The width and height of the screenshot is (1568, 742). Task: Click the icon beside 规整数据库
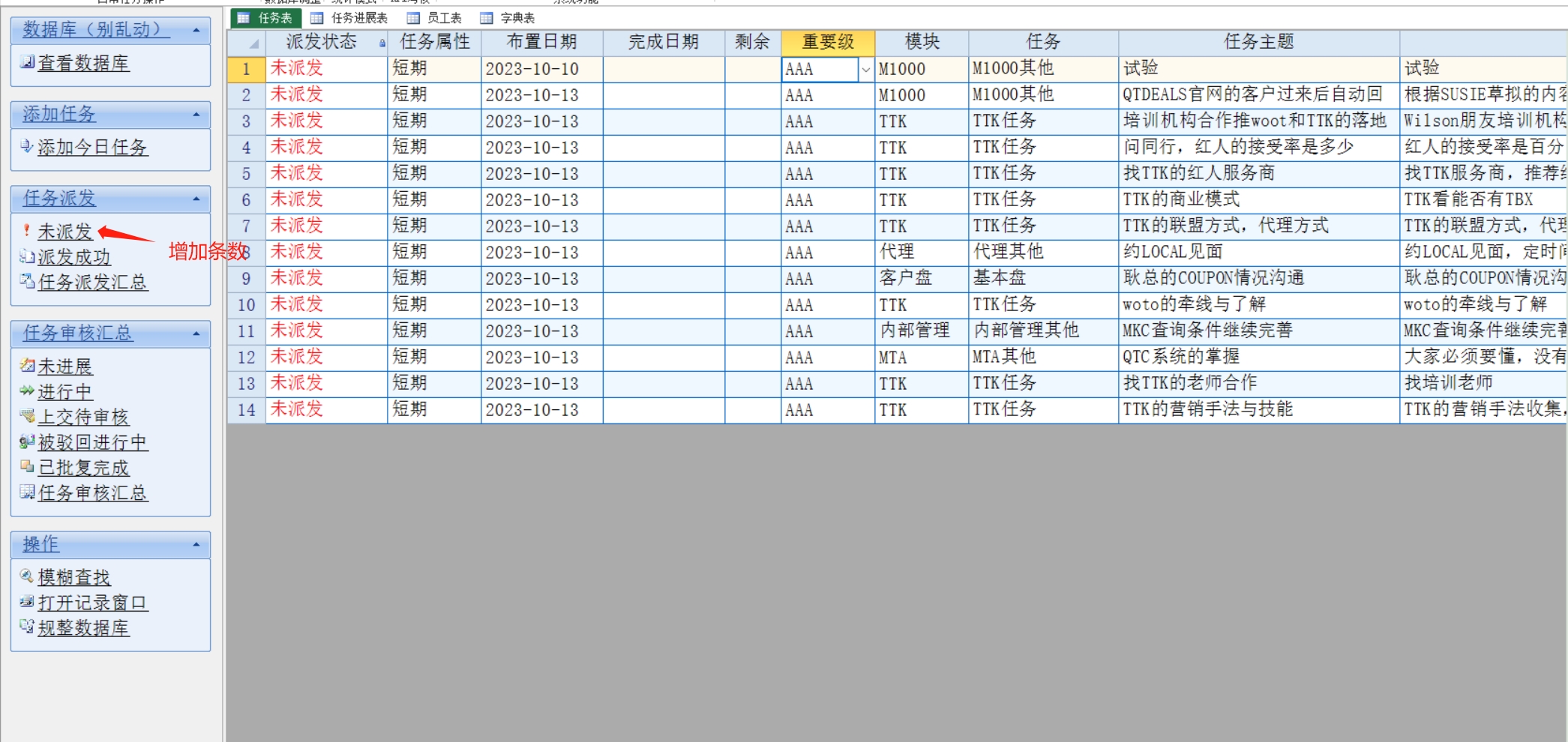pos(27,627)
